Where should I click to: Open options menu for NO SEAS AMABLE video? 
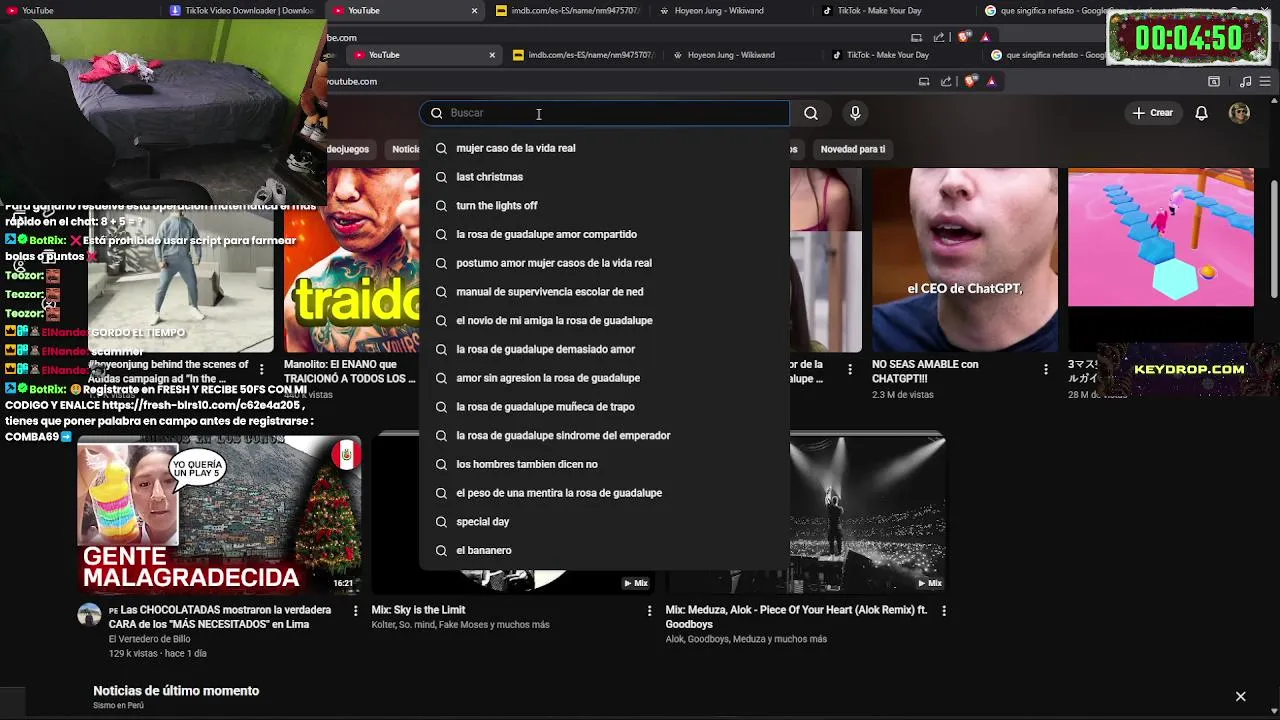click(x=1046, y=369)
